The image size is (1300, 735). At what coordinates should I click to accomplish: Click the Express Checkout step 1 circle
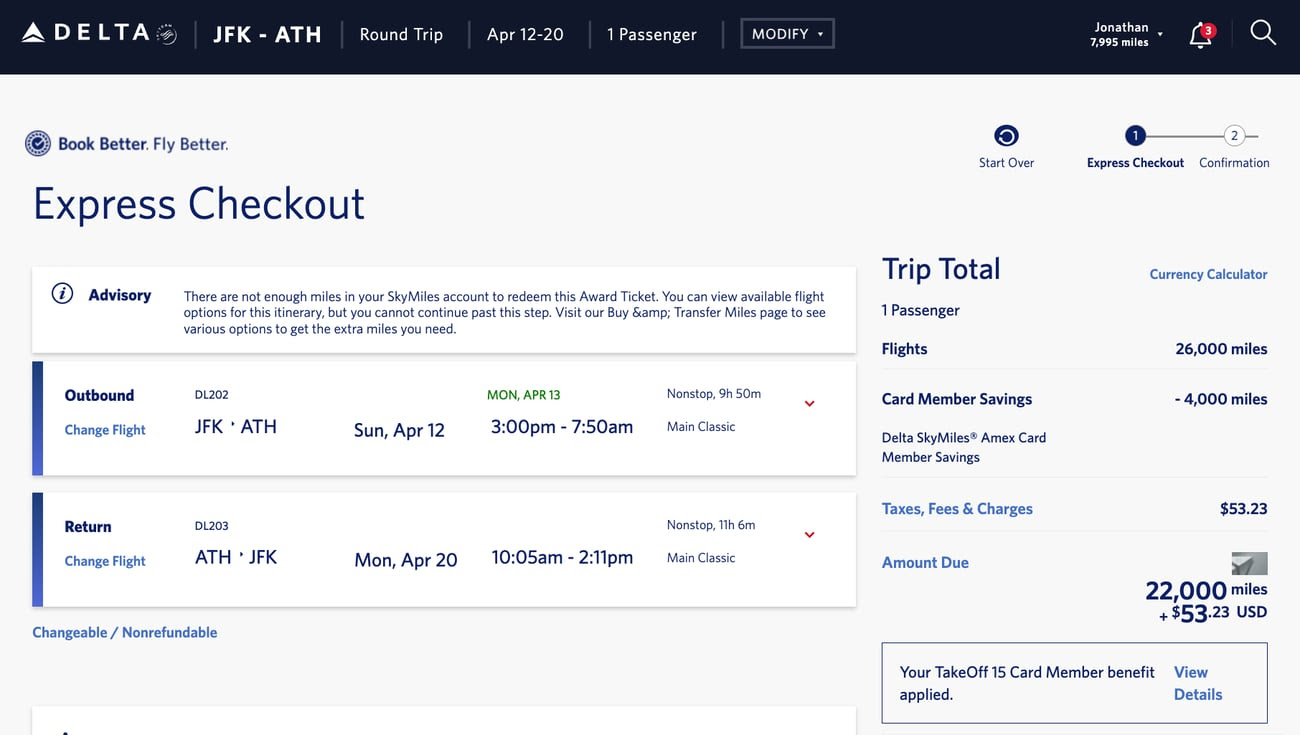(x=1135, y=135)
